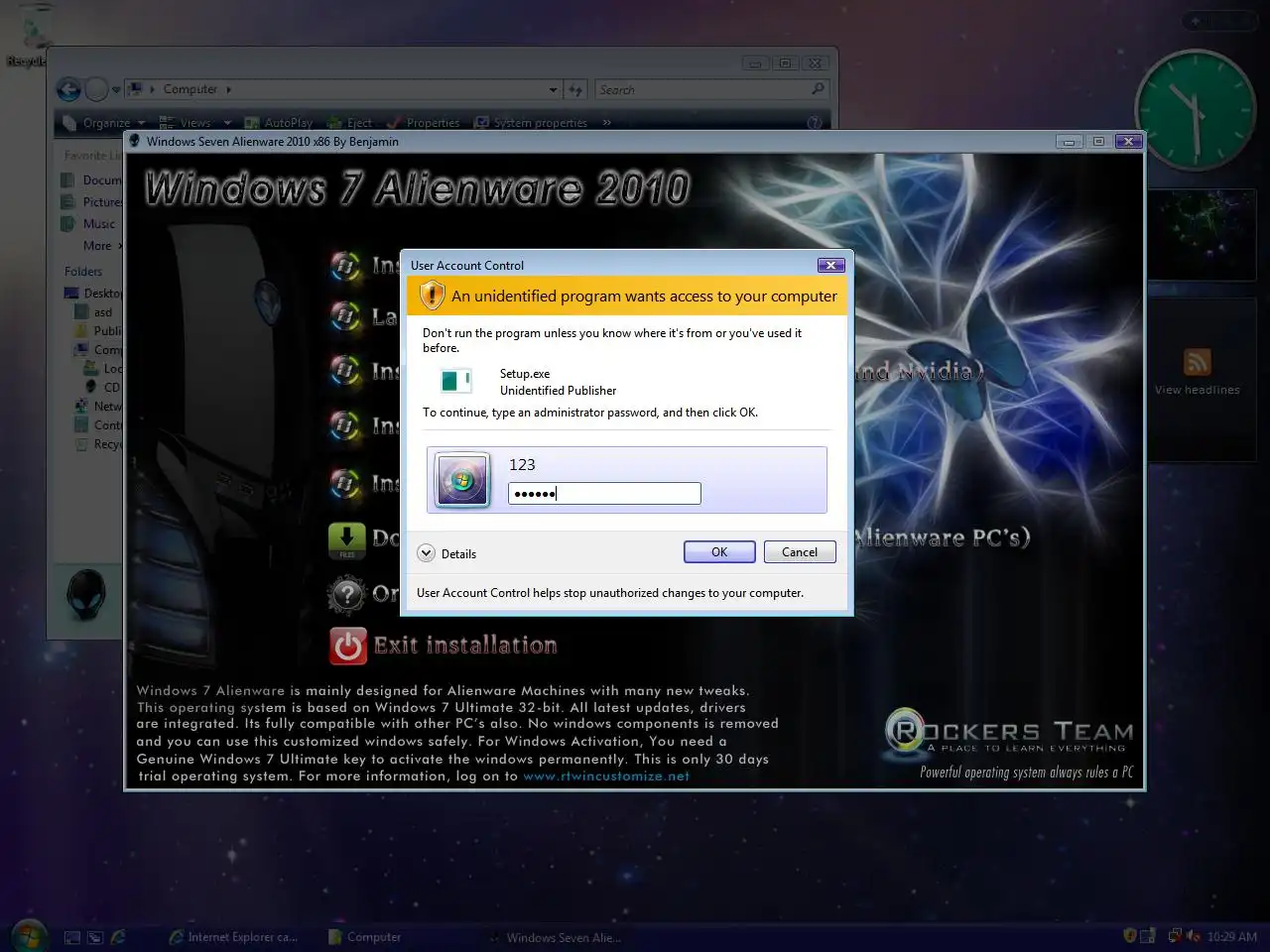Click the Switch between windows icon
This screenshot has height=952, width=1270.
click(95, 936)
